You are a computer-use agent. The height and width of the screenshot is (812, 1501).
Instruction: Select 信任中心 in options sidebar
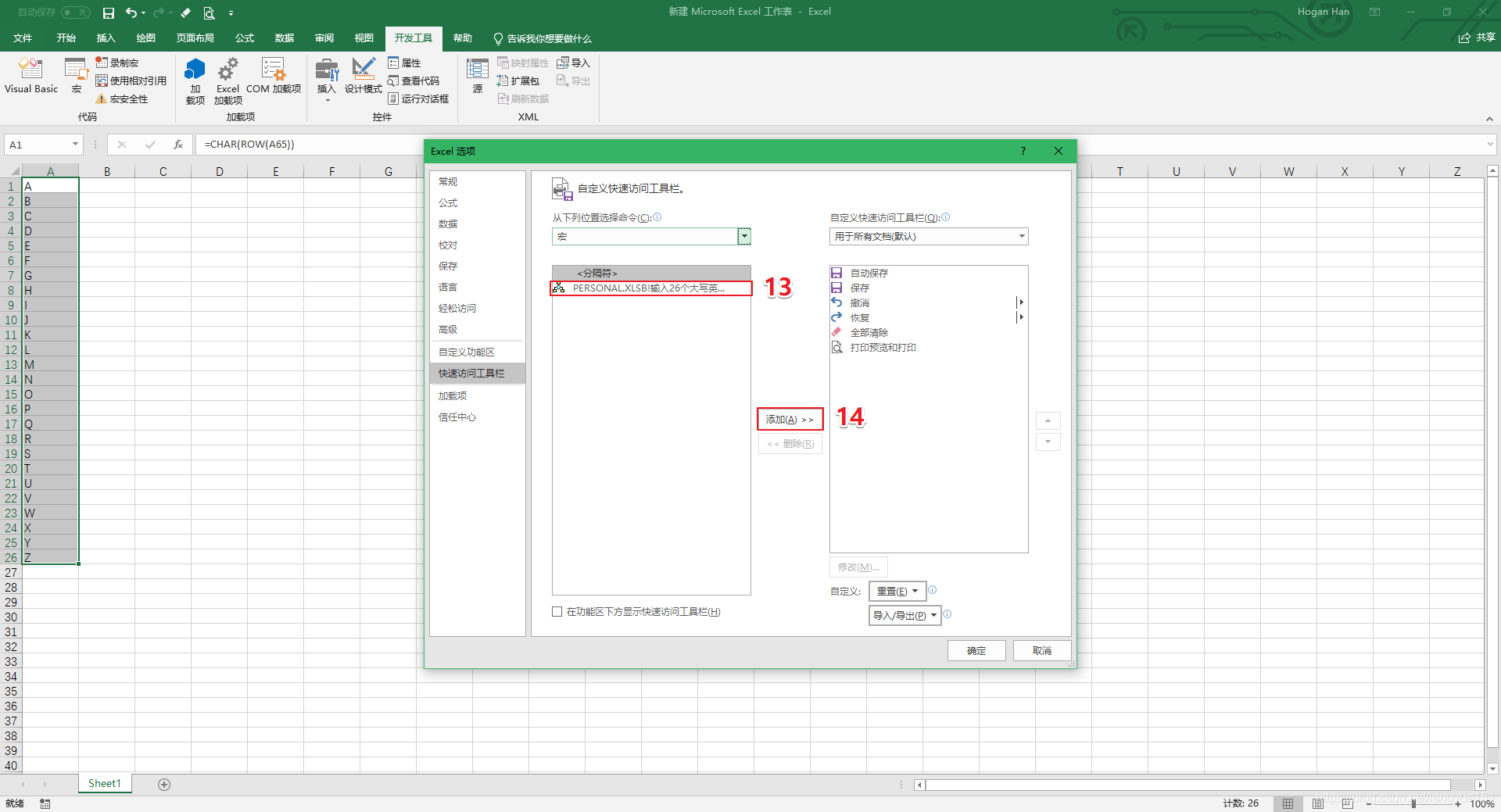(x=477, y=417)
